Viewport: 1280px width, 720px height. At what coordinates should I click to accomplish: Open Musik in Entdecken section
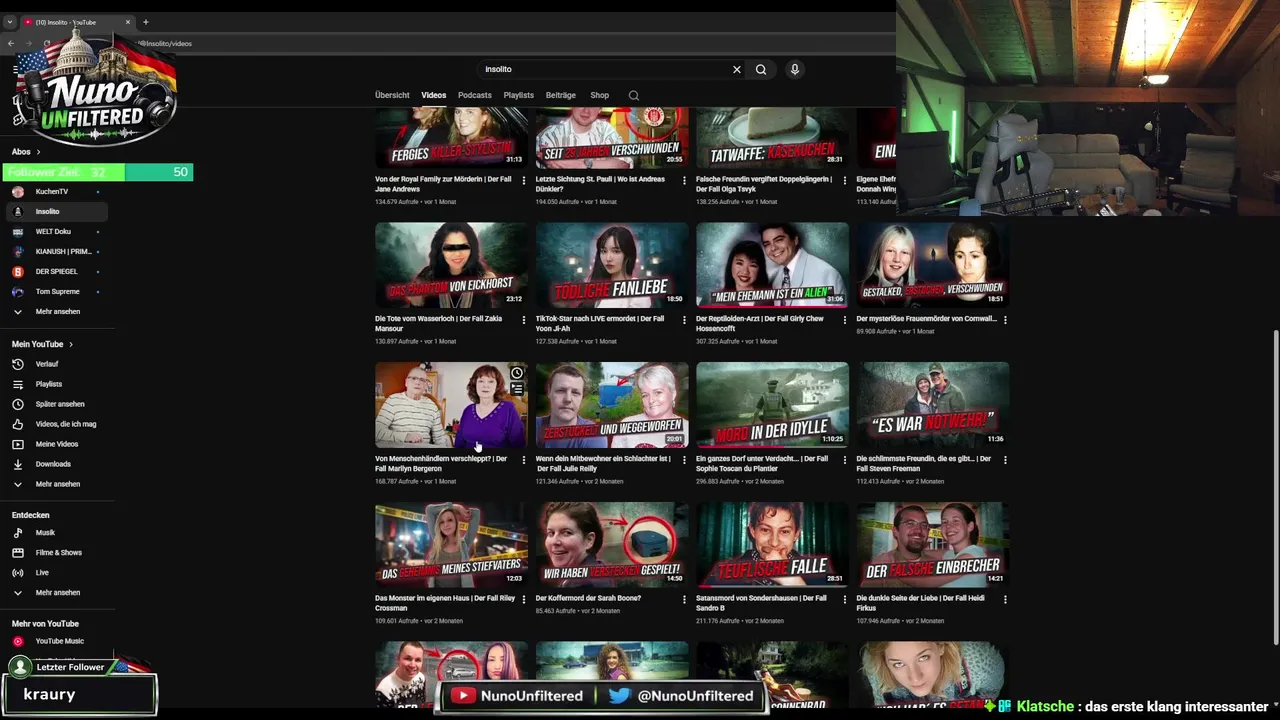click(45, 533)
